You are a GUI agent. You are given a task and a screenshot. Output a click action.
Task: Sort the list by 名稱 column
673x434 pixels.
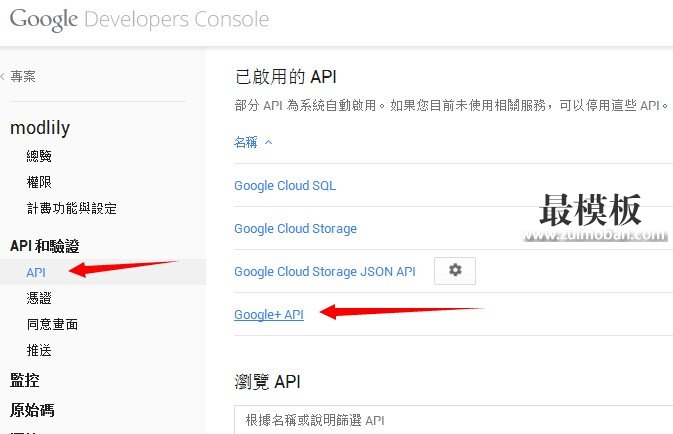pyautogui.click(x=246, y=142)
